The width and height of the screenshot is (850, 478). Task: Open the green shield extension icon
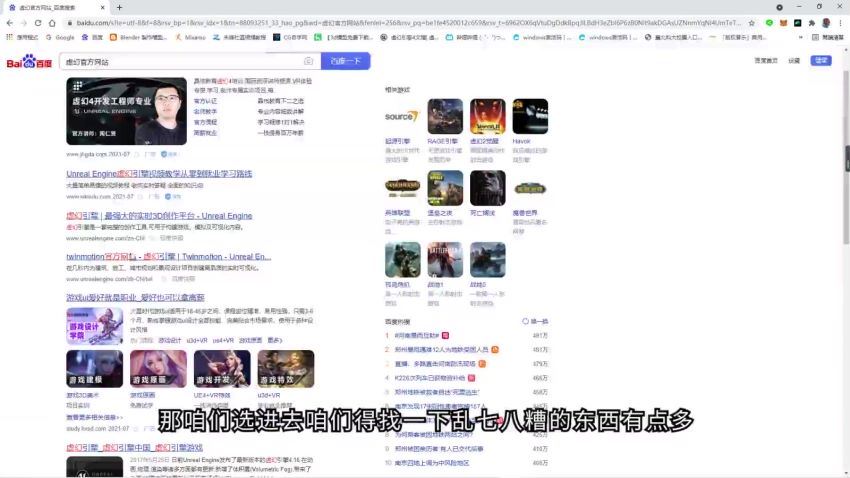[x=769, y=23]
